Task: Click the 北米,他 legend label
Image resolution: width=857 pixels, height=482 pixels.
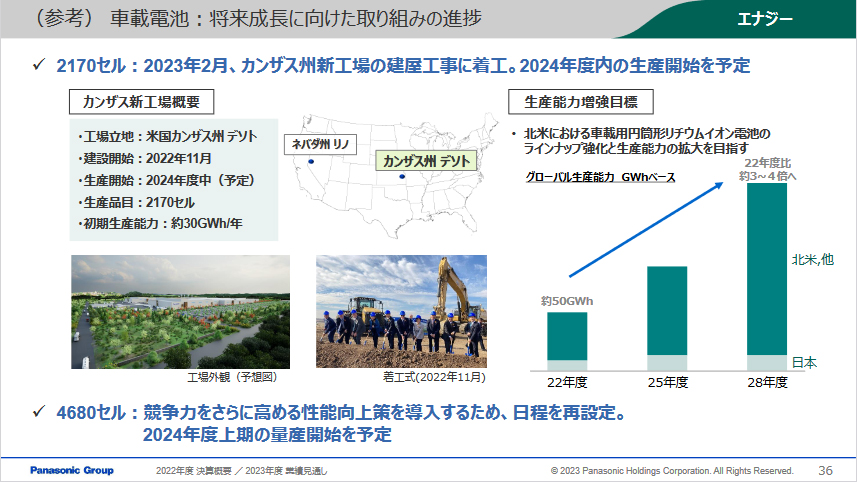Action: coord(813,260)
